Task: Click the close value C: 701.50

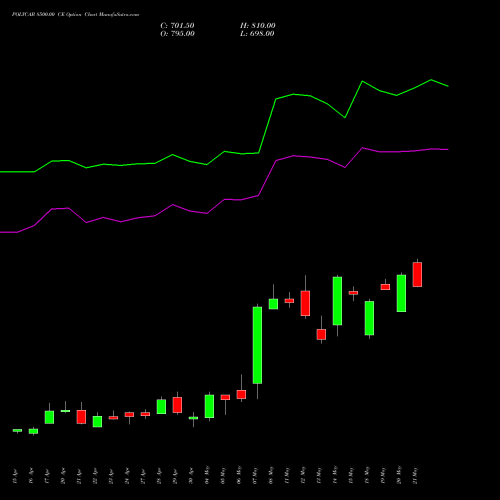Action: click(177, 26)
